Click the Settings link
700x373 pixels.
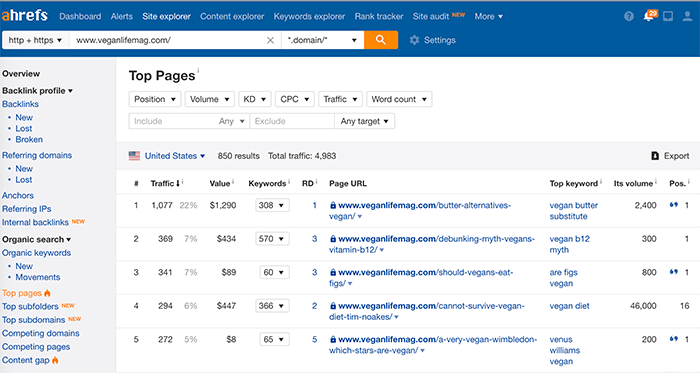(440, 40)
